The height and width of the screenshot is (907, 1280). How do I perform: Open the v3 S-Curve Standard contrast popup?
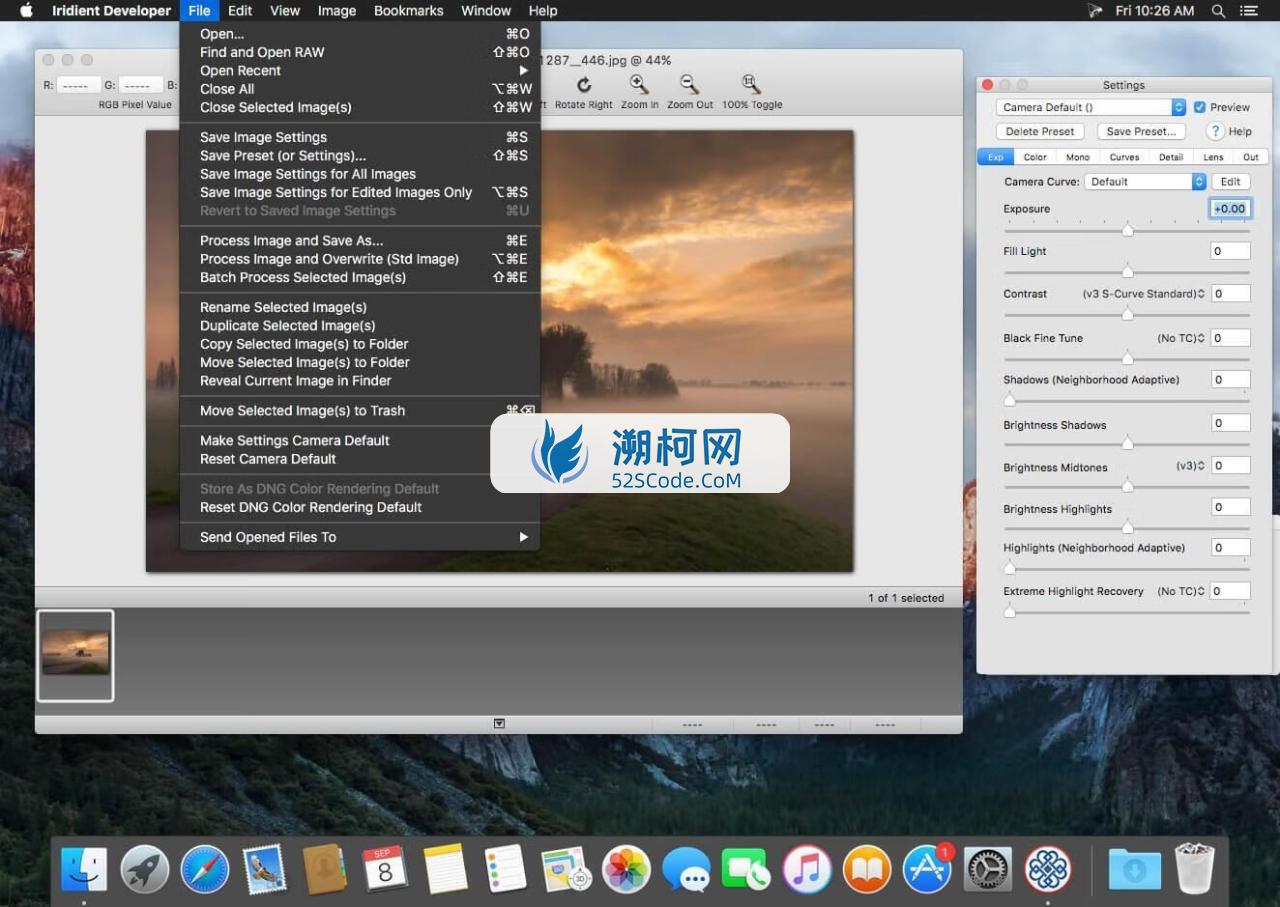[1143, 294]
